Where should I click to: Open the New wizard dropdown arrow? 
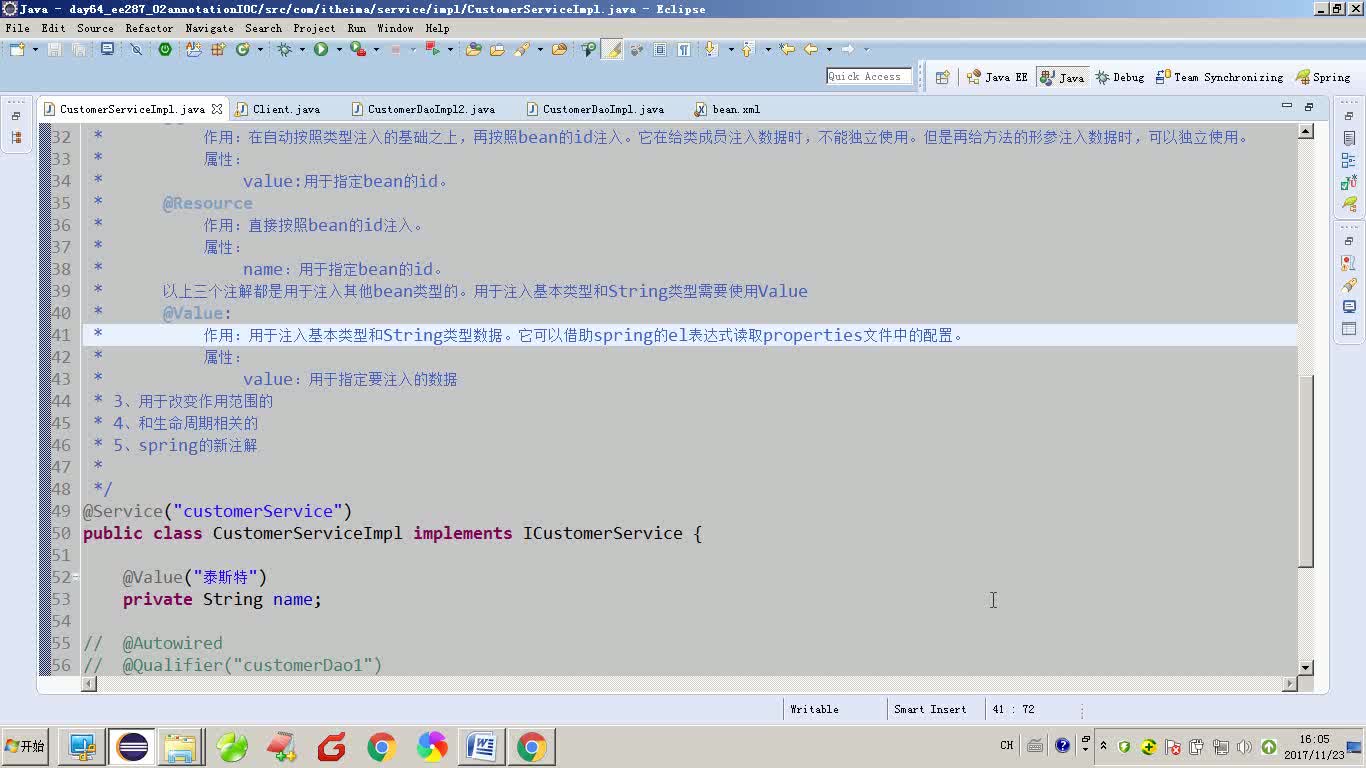[35, 49]
